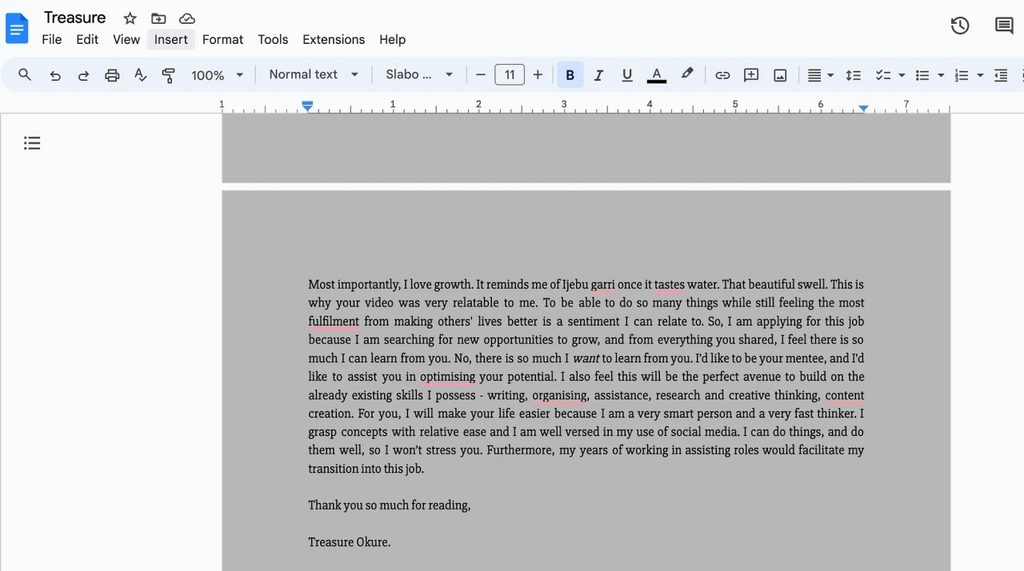This screenshot has width=1024, height=571.
Task: Print the document
Action: point(112,75)
